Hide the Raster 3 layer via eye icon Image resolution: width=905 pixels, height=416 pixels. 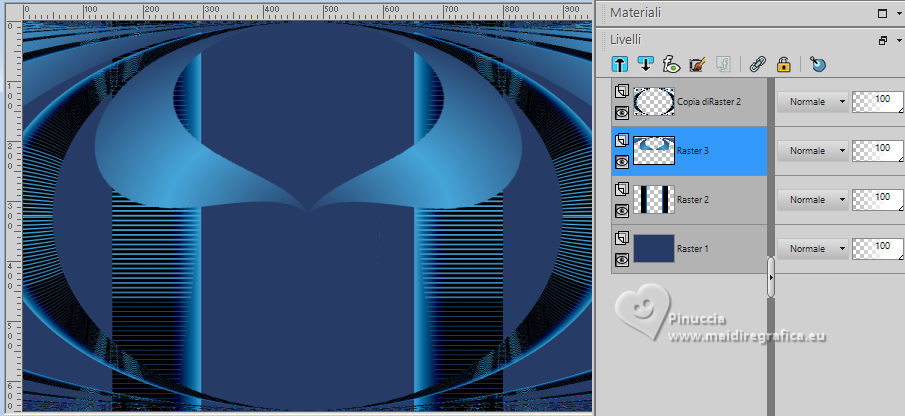(622, 162)
